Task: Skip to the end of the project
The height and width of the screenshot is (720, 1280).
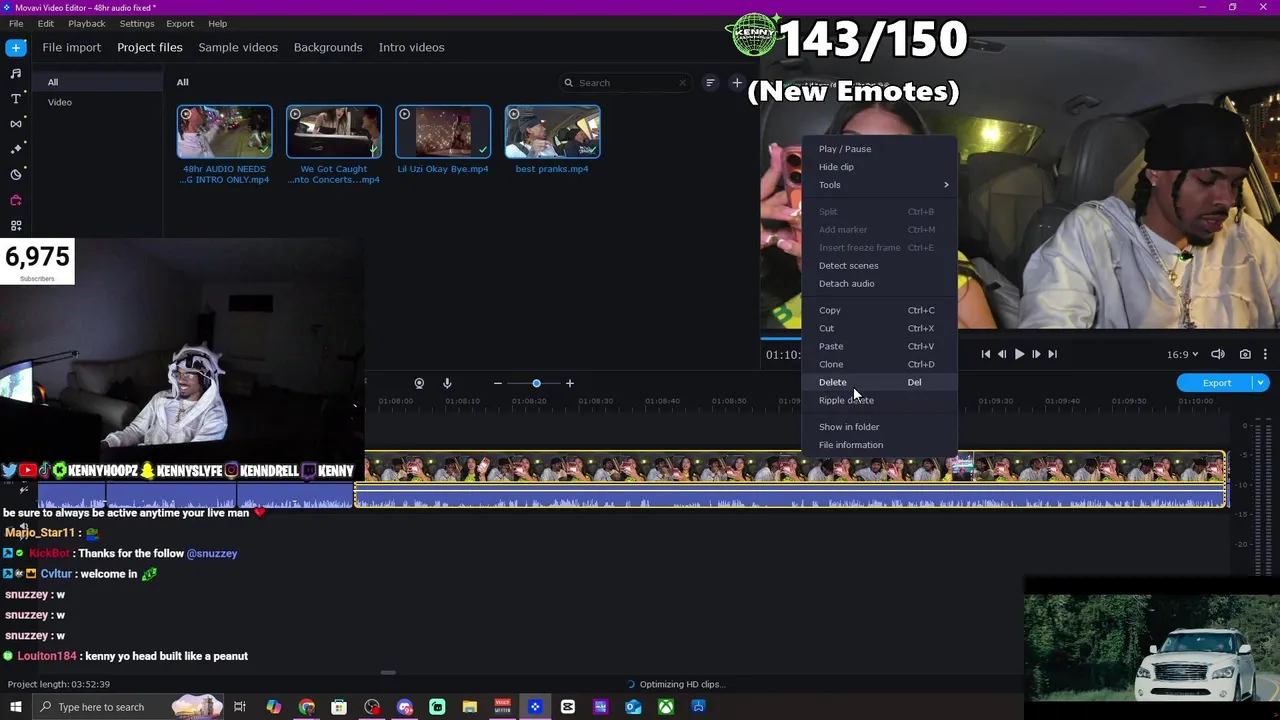Action: point(1052,354)
